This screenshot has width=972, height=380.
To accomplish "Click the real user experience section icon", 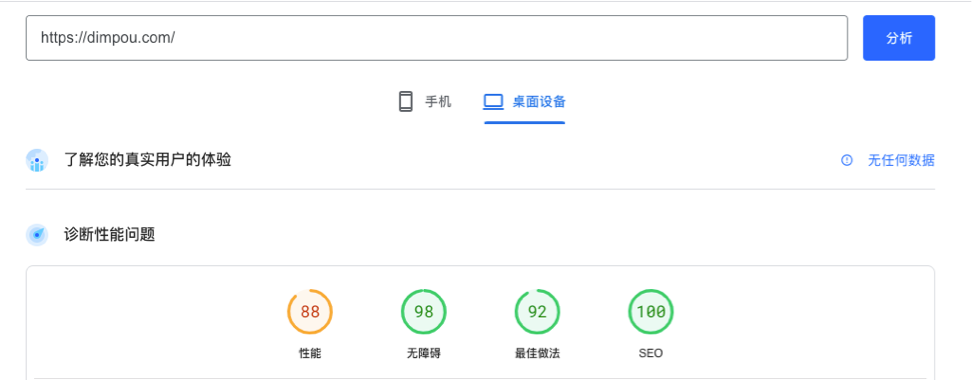I will pyautogui.click(x=37, y=161).
